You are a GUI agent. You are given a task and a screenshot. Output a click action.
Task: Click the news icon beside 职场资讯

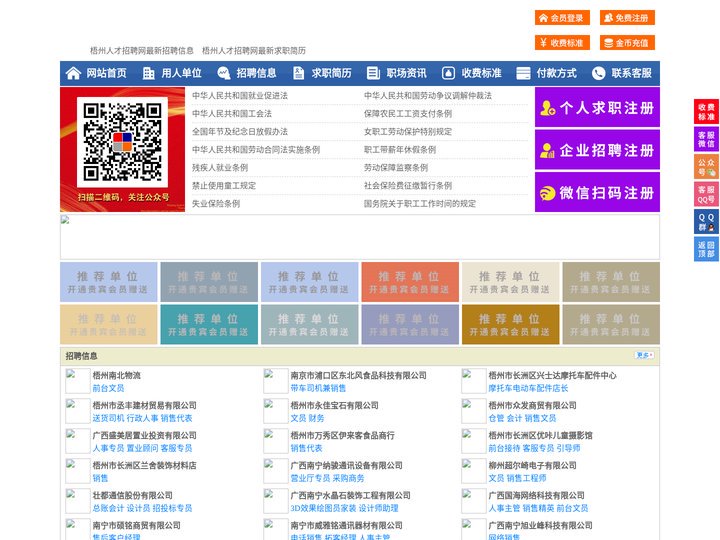[373, 73]
